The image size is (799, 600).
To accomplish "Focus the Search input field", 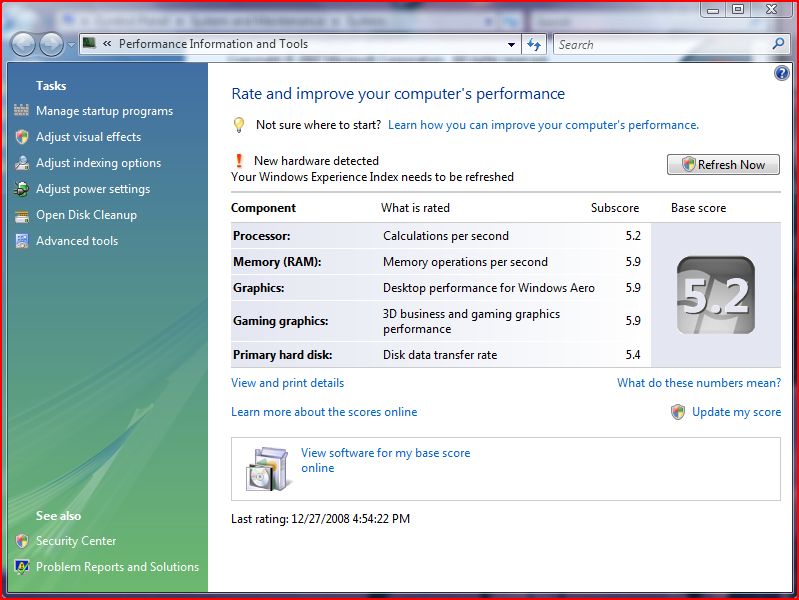I will tap(660, 44).
